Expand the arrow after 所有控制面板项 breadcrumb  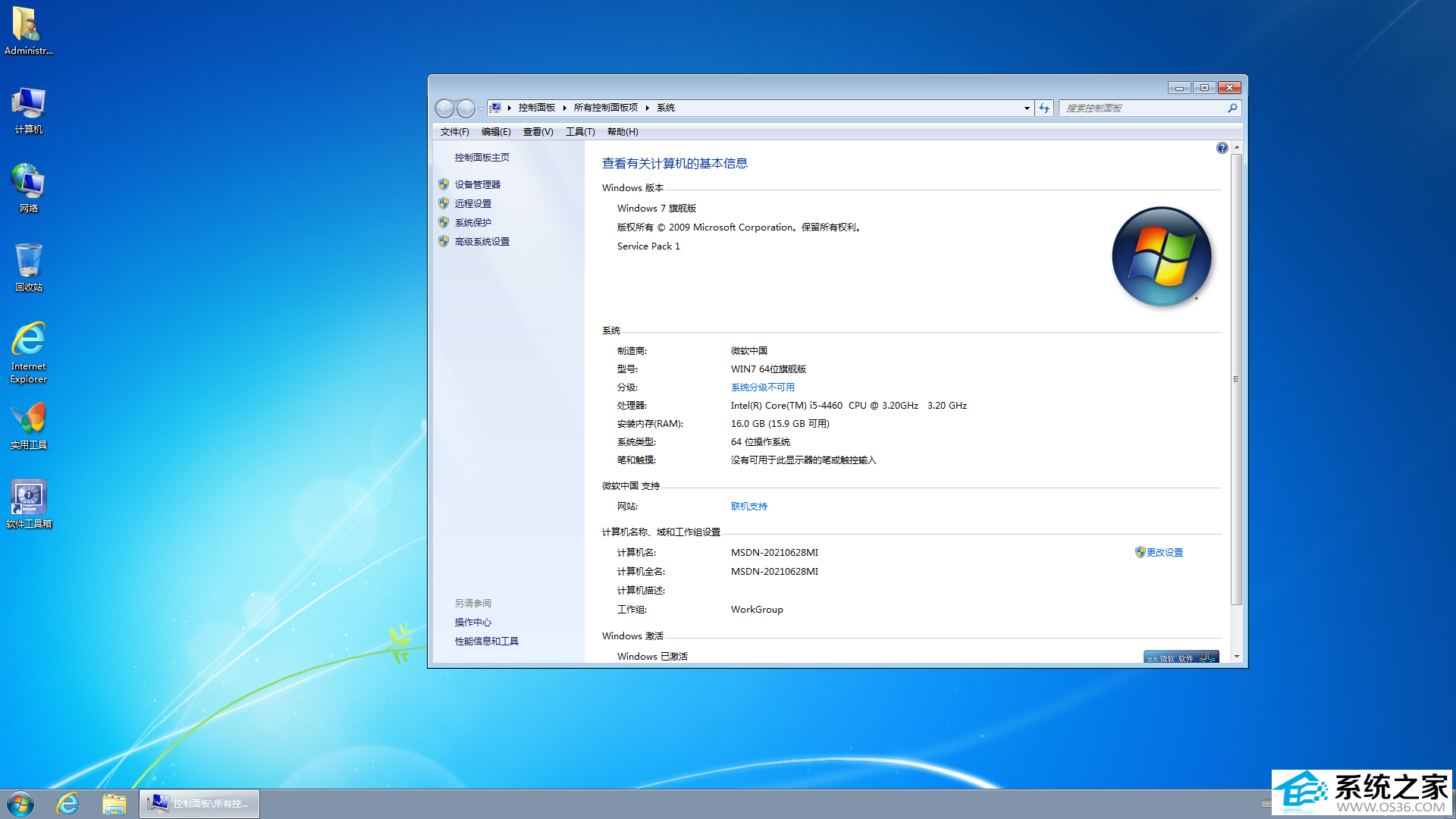648,108
